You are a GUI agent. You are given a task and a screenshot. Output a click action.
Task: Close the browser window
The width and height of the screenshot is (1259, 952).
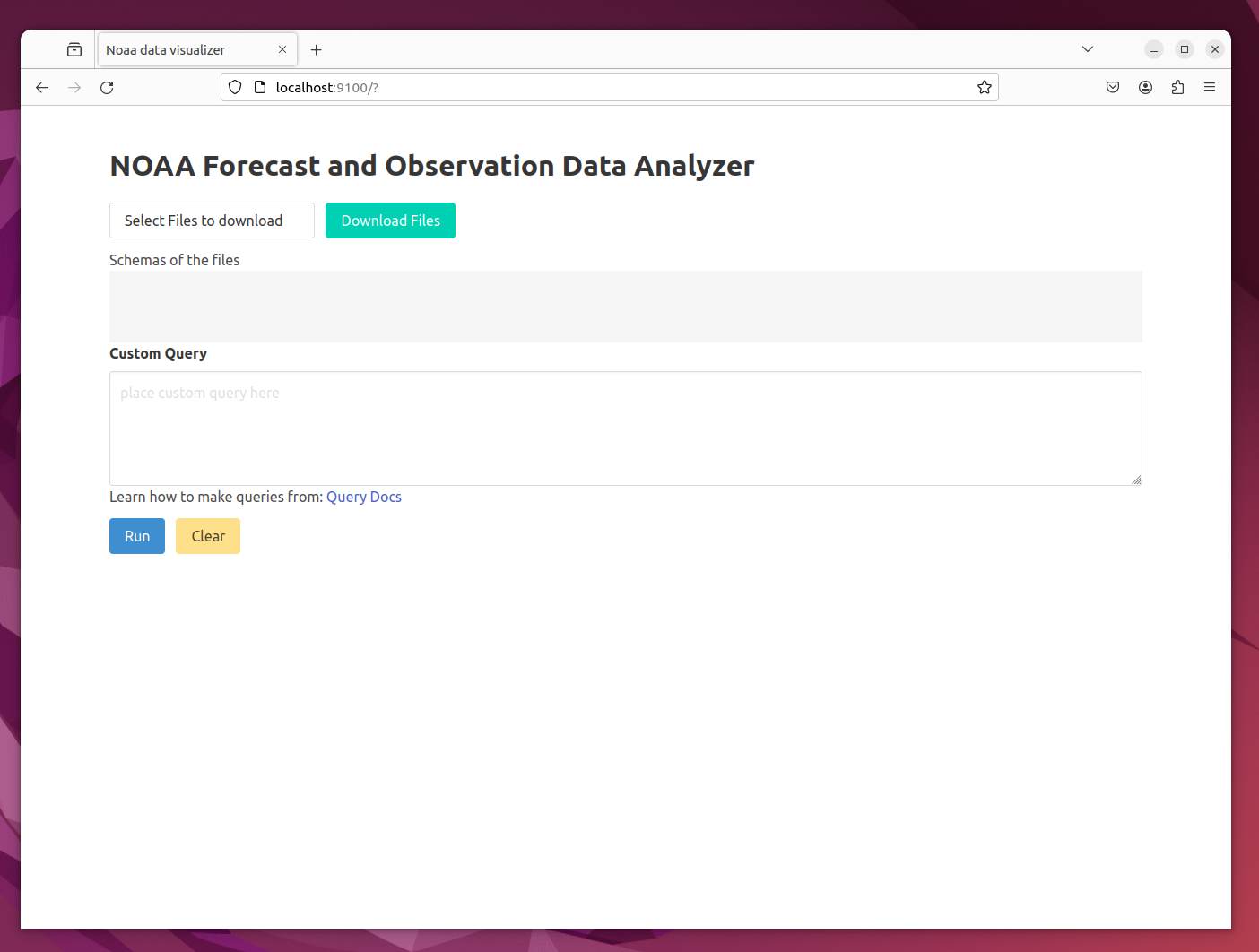pos(1215,49)
